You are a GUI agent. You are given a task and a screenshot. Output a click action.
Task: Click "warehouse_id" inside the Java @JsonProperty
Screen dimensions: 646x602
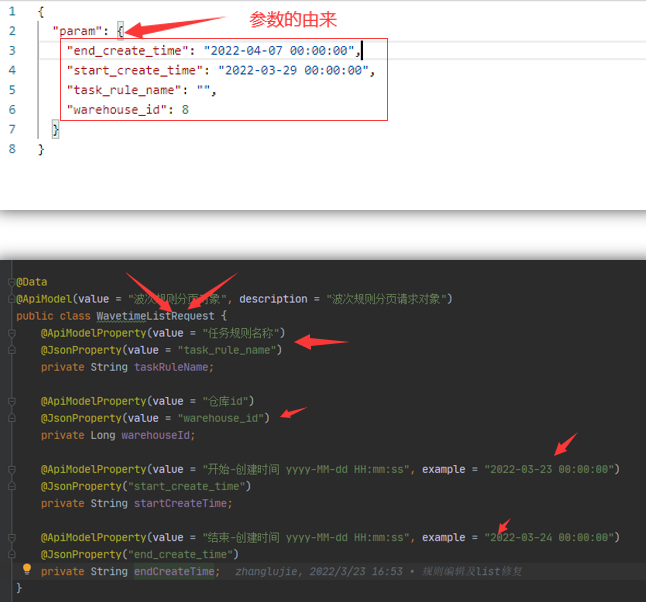pyautogui.click(x=221, y=418)
